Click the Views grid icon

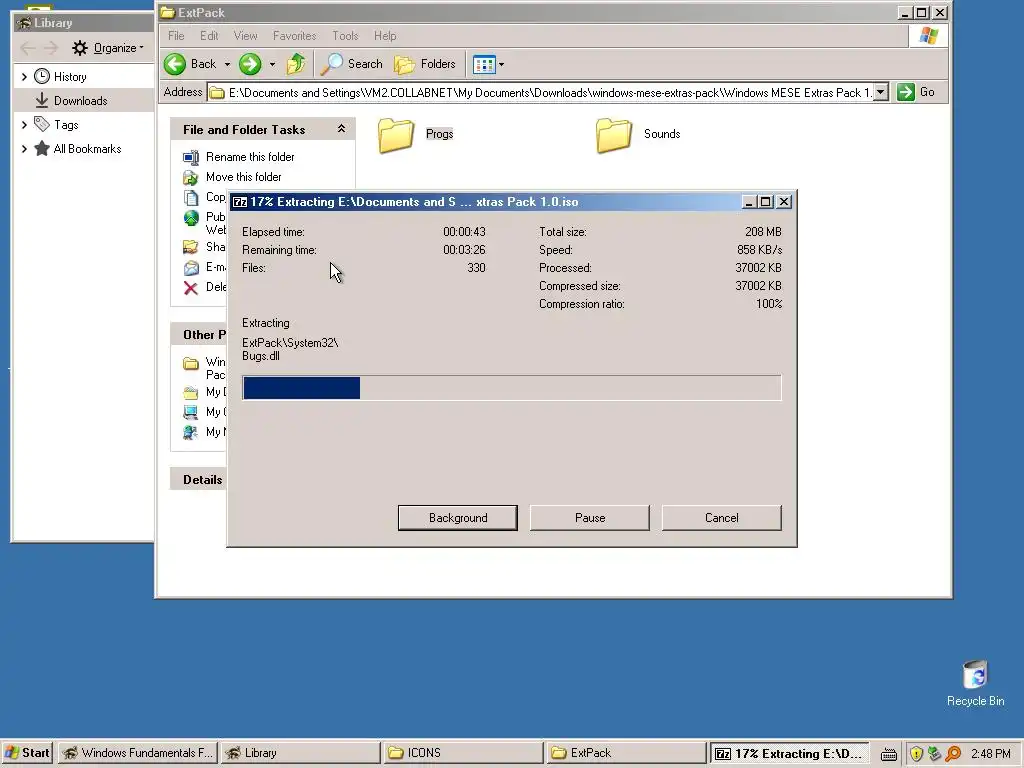click(x=484, y=65)
